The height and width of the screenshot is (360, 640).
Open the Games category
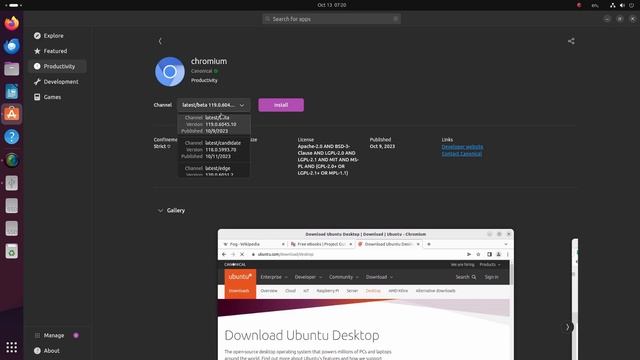click(57, 97)
